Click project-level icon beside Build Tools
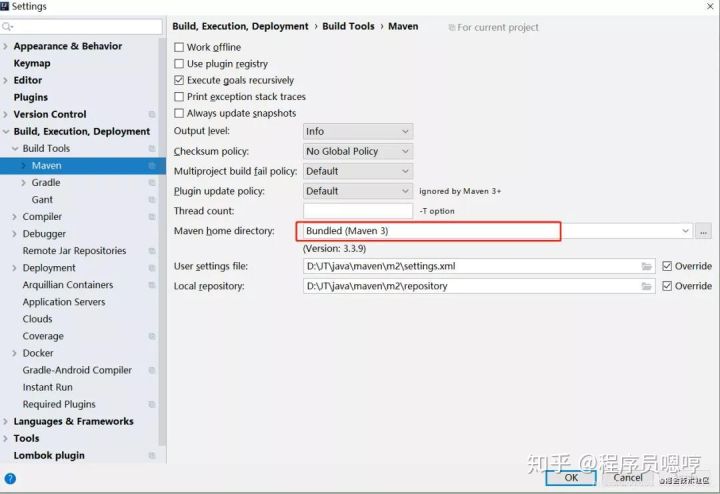The image size is (720, 494). [x=152, y=148]
